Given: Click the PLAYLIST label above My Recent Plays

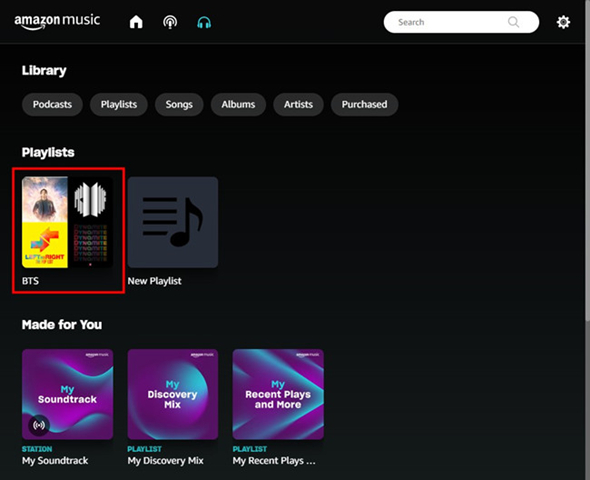Looking at the screenshot, I should (250, 449).
